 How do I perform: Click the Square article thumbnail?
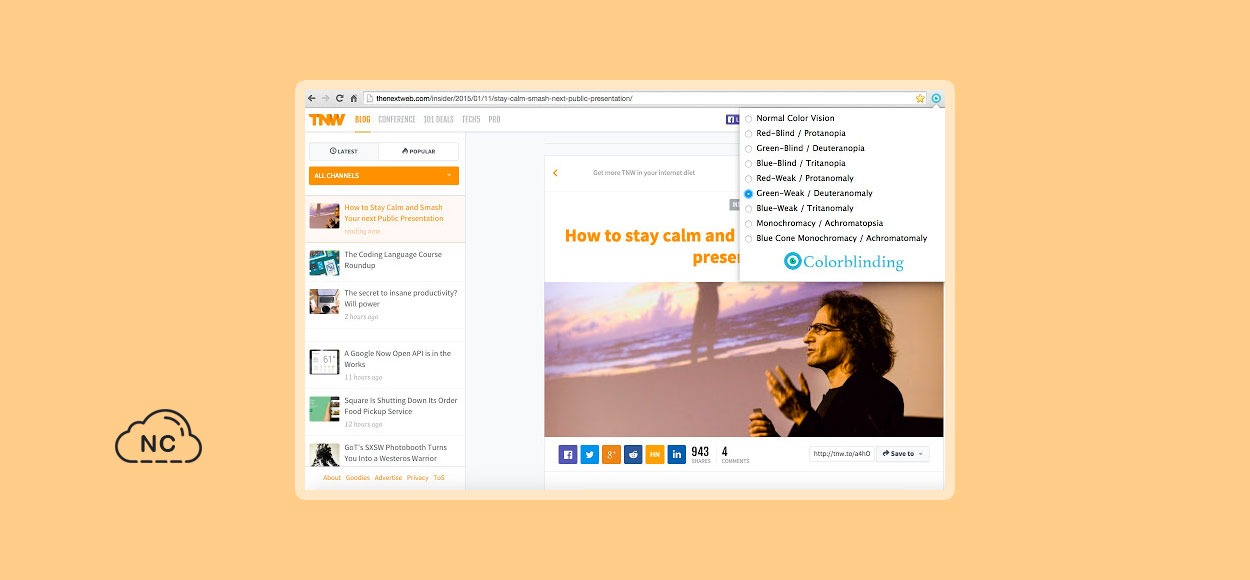click(324, 409)
